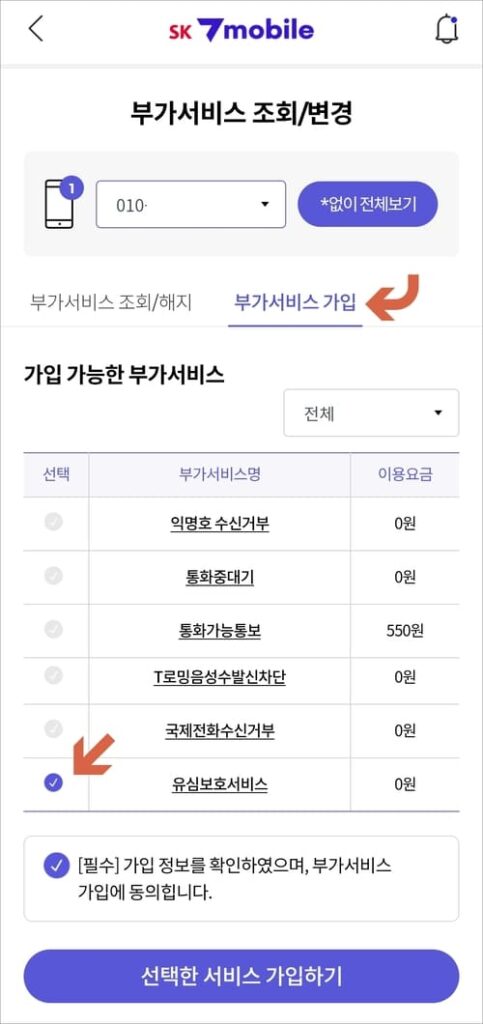Image resolution: width=483 pixels, height=1024 pixels.
Task: Switch to 부가서비스 조회/해지 tab
Action: tap(111, 303)
